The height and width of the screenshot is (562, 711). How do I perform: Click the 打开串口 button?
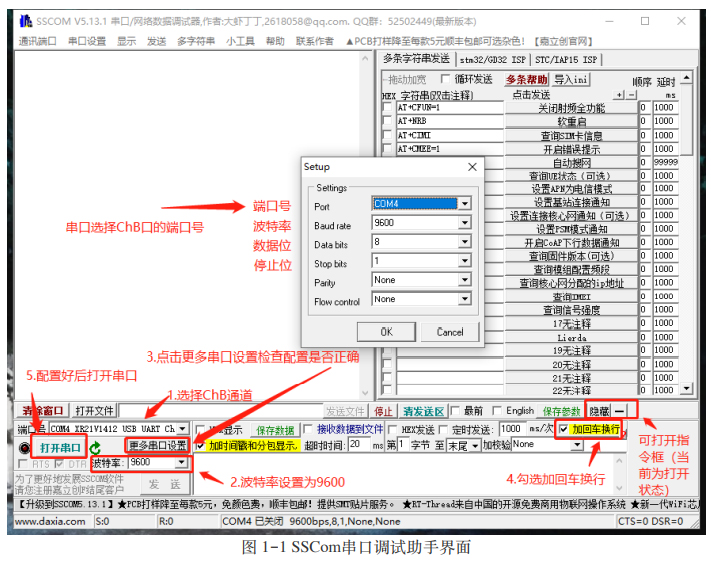(60, 448)
